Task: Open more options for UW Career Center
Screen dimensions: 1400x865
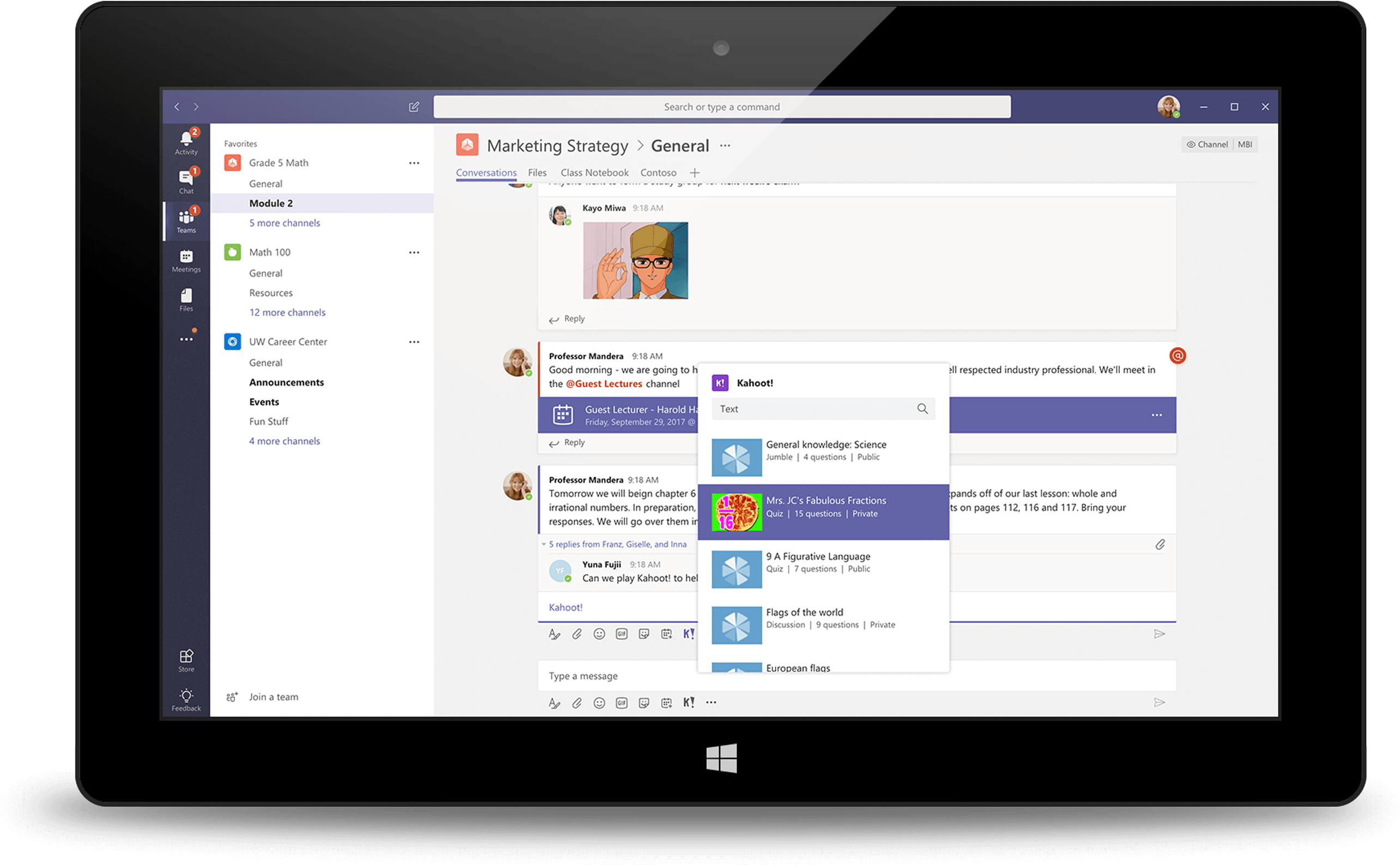Action: click(x=414, y=342)
